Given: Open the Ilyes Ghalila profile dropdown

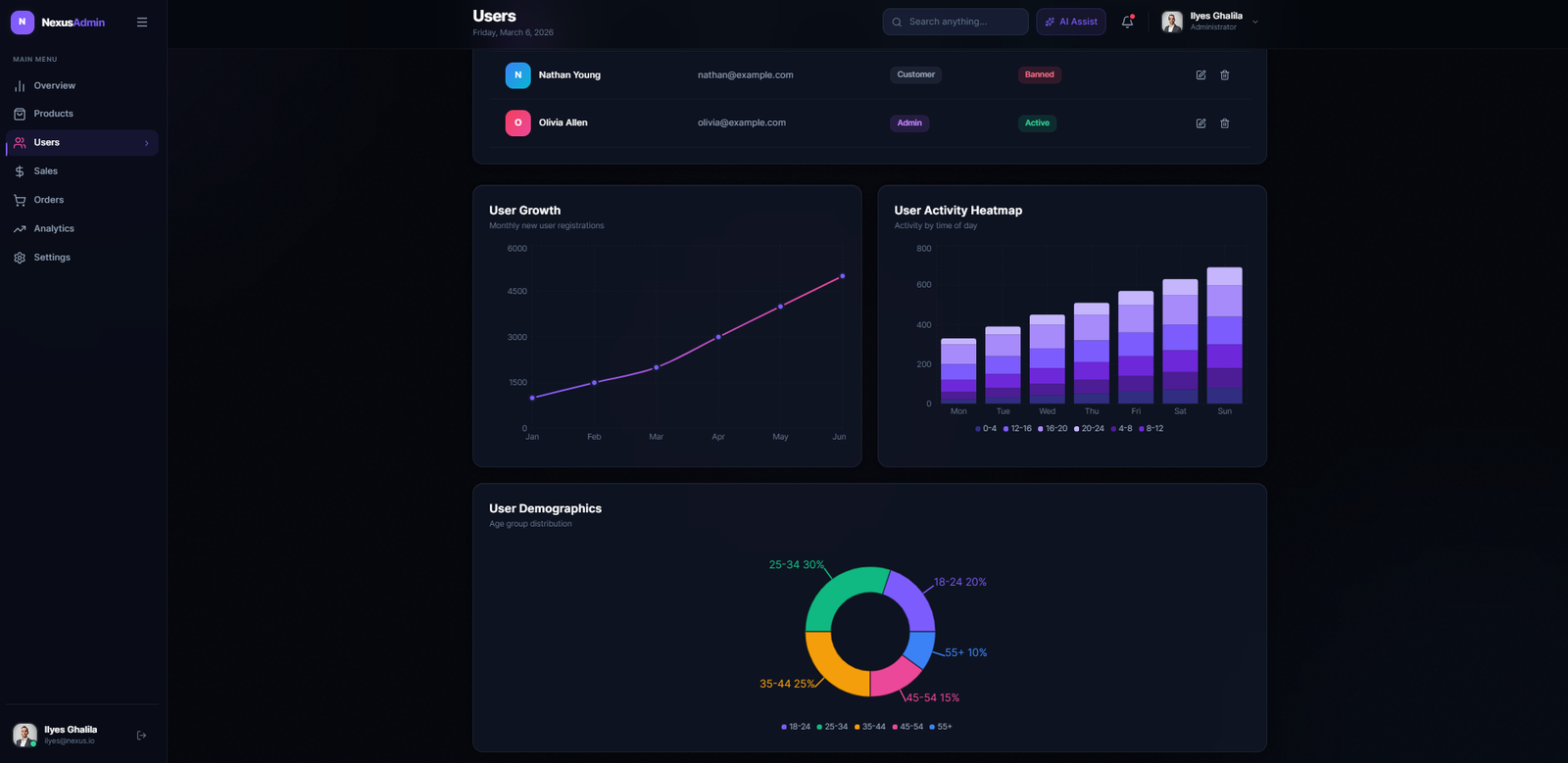Looking at the screenshot, I should pos(1209,22).
